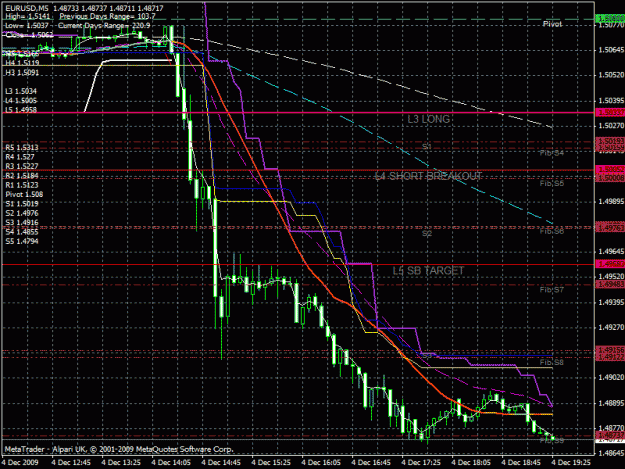
Task: Click the 1.49483 price marker
Action: tap(610, 284)
